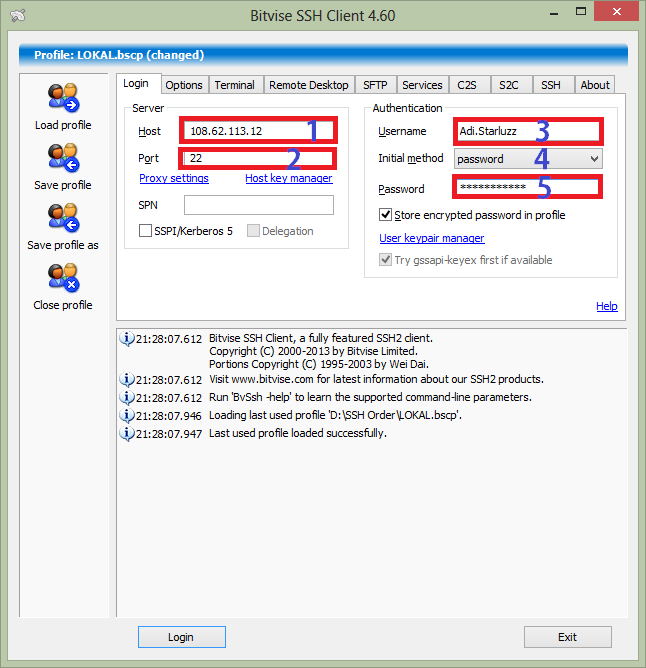Click info icon beside 'Run BvSsh -help' entry
Image resolution: width=646 pixels, height=668 pixels.
(126, 397)
